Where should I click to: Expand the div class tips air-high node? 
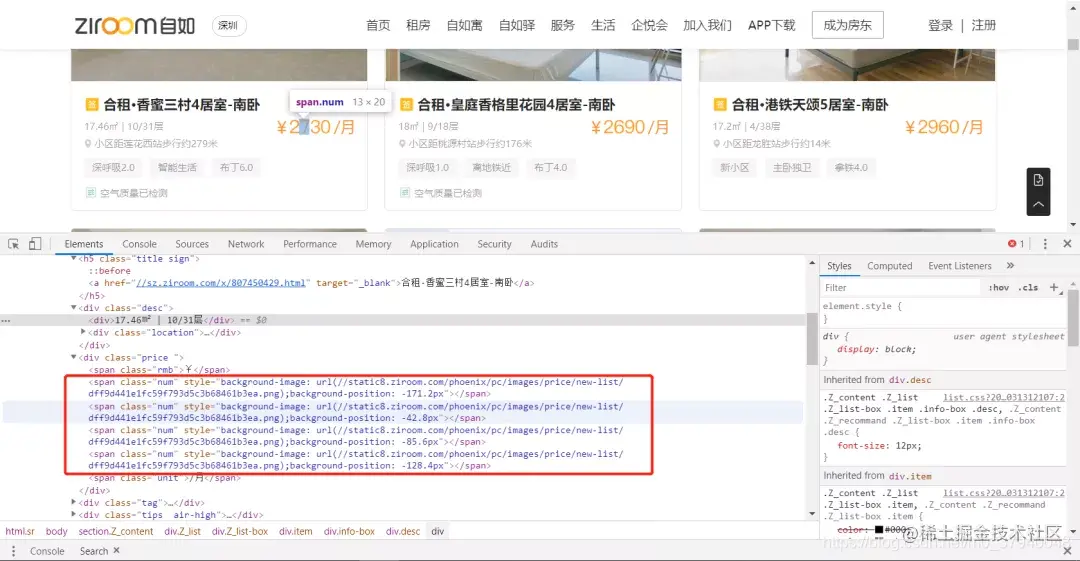point(74,515)
